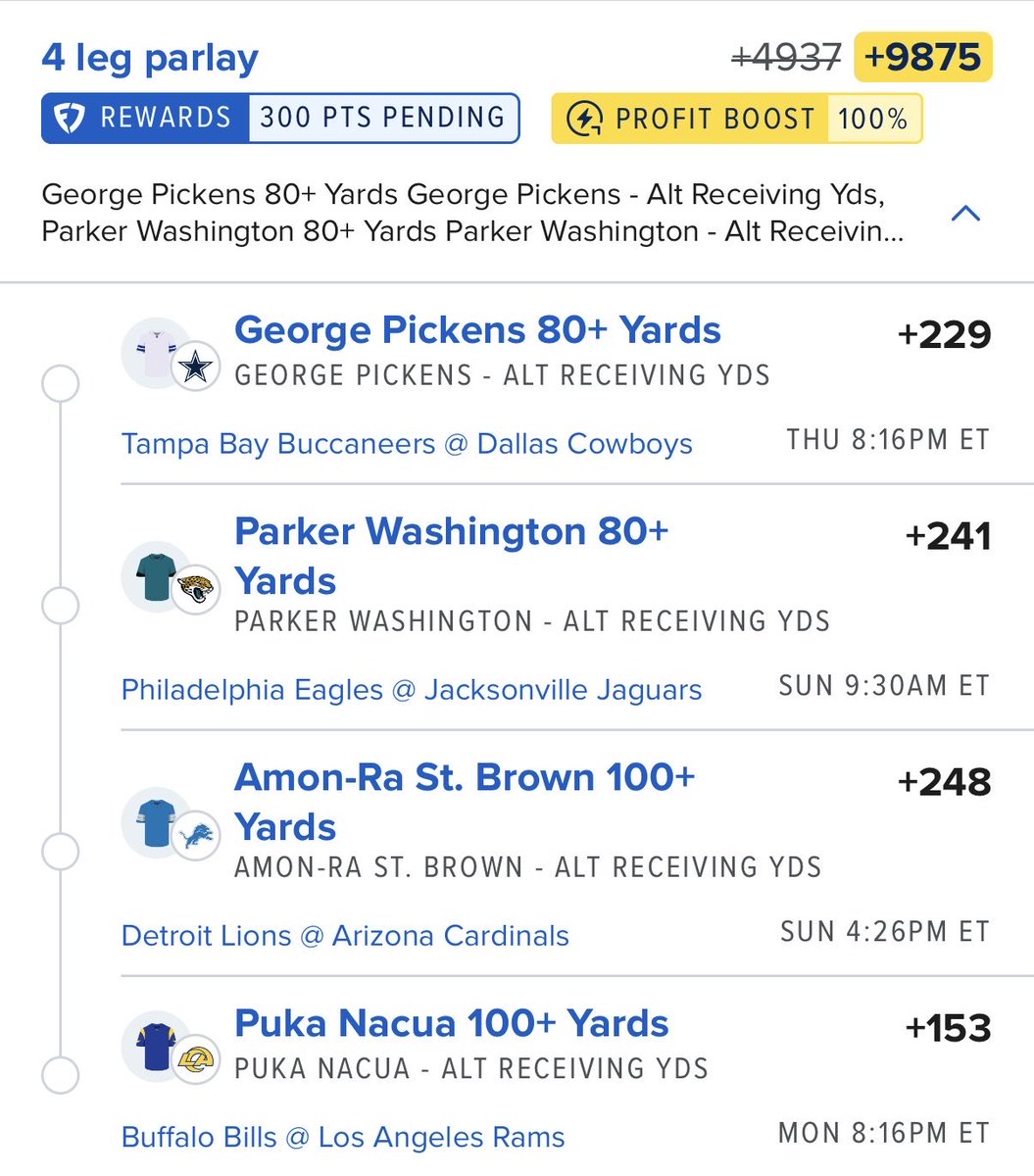This screenshot has width=1034, height=1176.
Task: Click the status circle beside Parker Washington leg
Action: (61, 607)
